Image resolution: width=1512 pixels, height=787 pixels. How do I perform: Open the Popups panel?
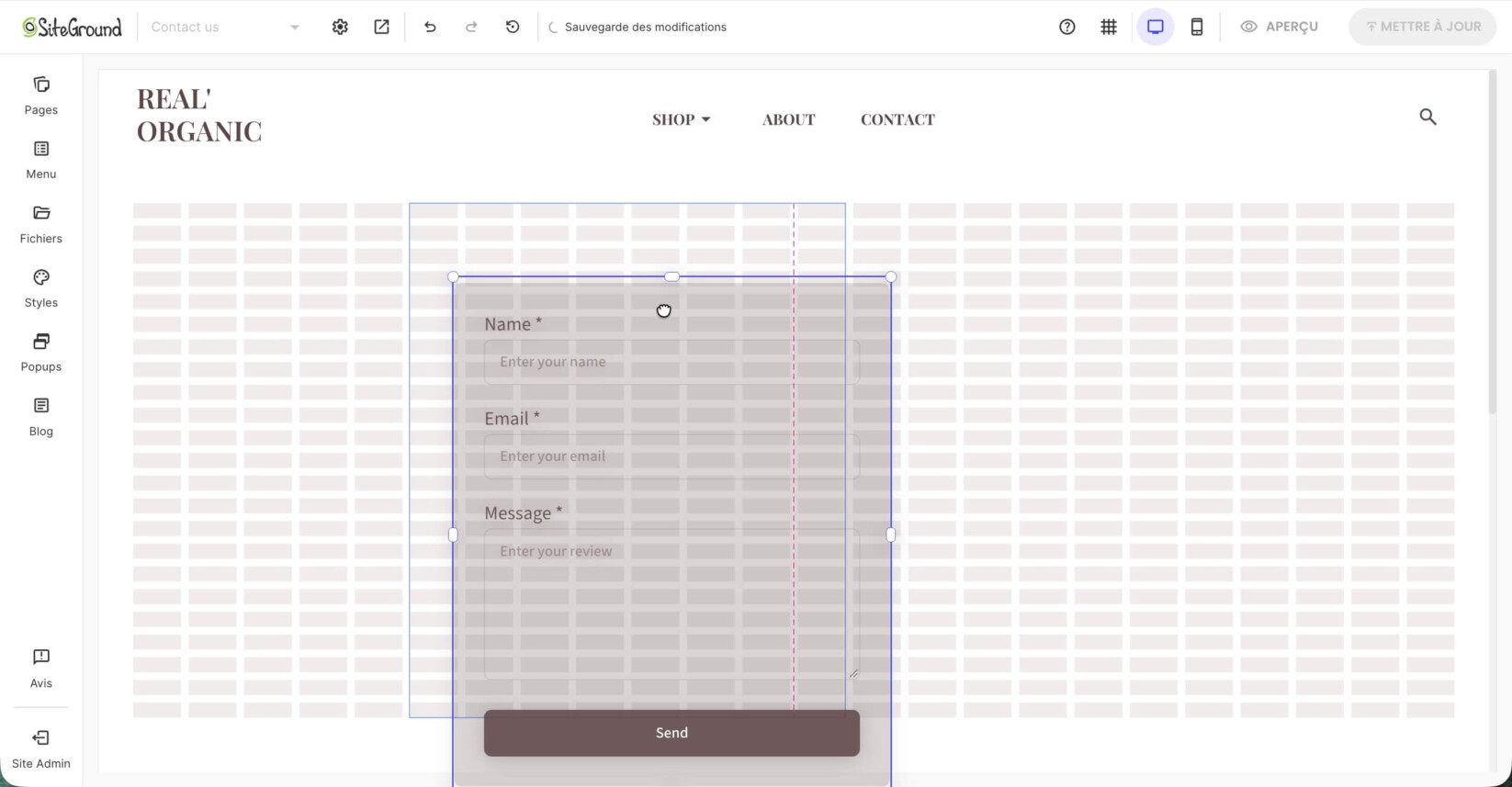pyautogui.click(x=41, y=354)
